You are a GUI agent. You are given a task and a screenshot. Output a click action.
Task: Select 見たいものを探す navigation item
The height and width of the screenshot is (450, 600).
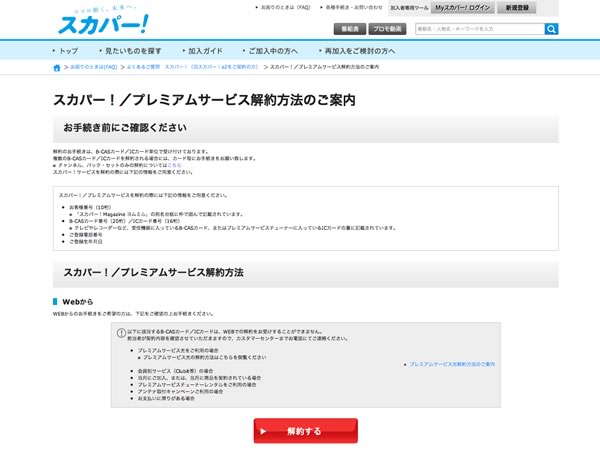(x=133, y=51)
